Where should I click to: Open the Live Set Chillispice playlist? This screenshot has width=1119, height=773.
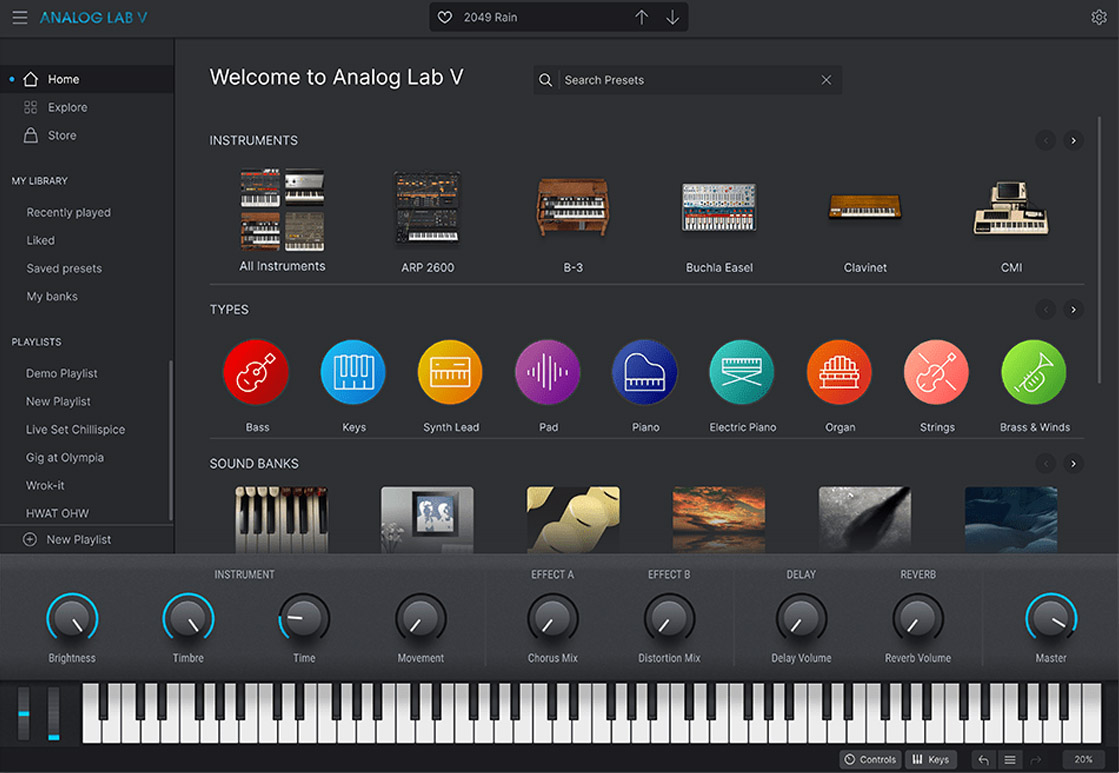pyautogui.click(x=76, y=429)
